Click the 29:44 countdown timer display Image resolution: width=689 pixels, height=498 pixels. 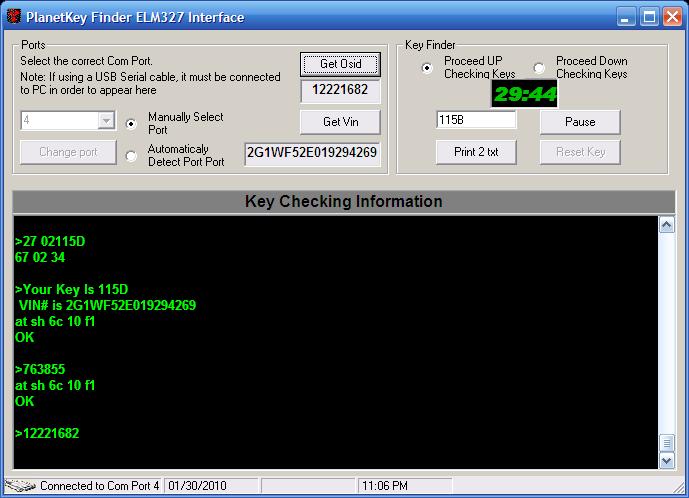(x=524, y=94)
